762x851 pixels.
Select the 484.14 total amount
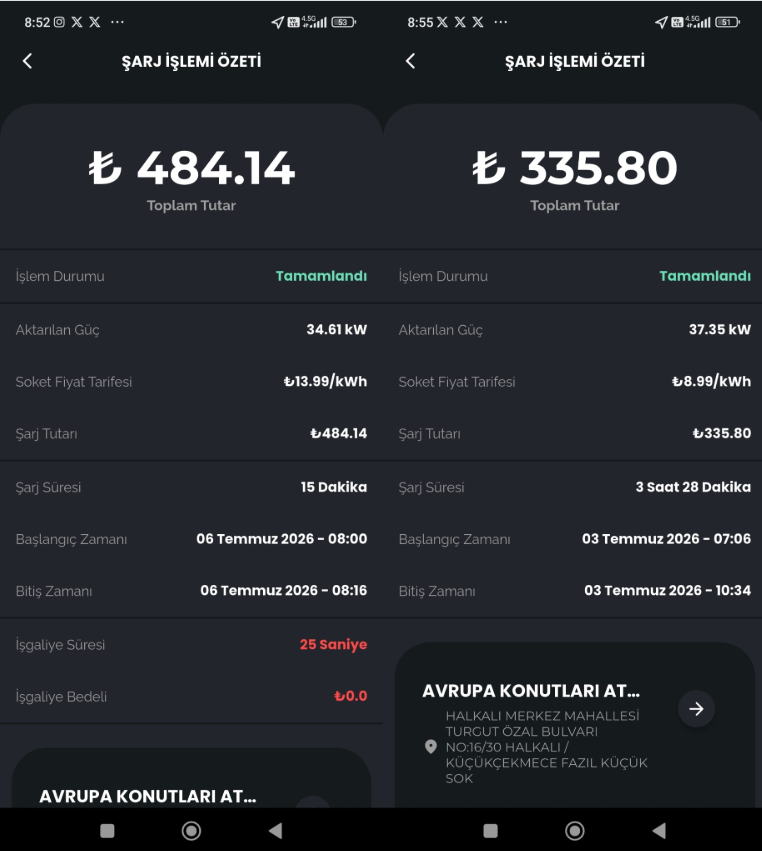click(192, 168)
